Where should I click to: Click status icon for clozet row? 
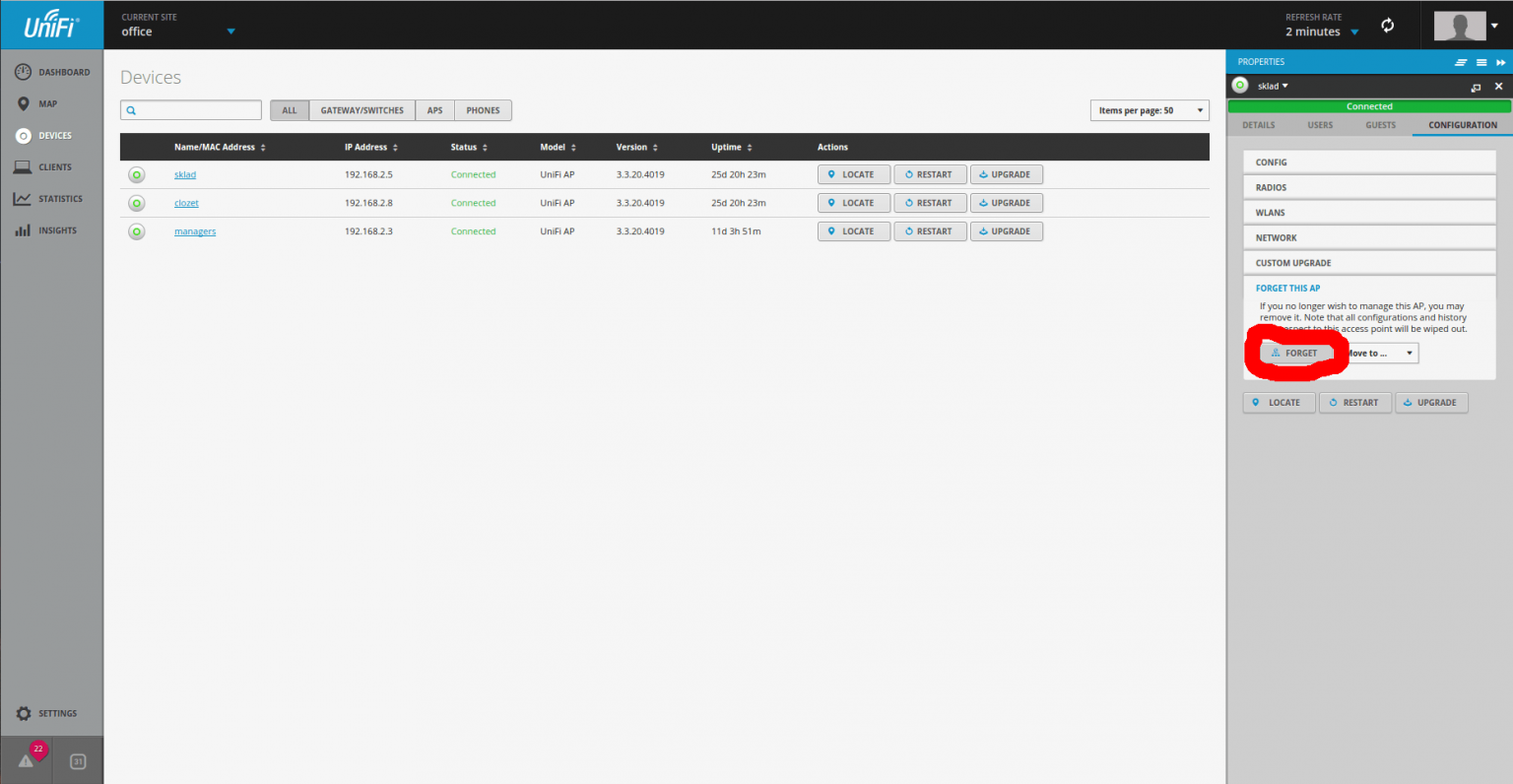(x=137, y=203)
